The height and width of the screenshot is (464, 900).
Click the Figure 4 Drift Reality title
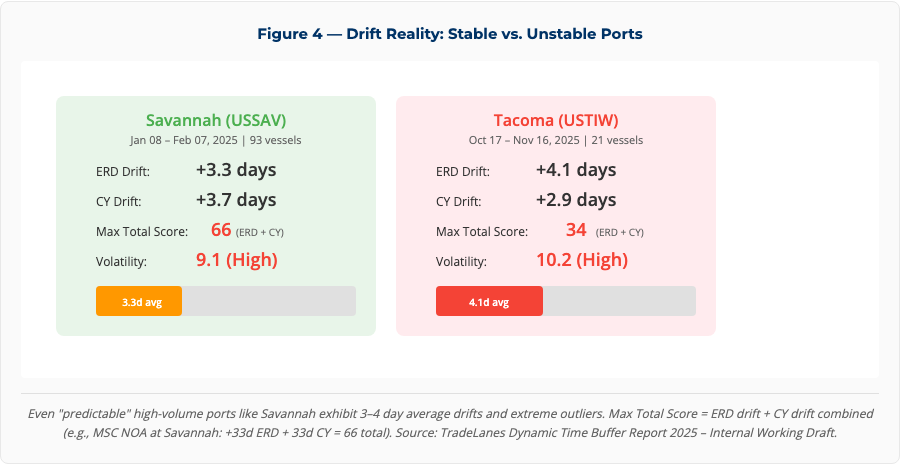449,33
